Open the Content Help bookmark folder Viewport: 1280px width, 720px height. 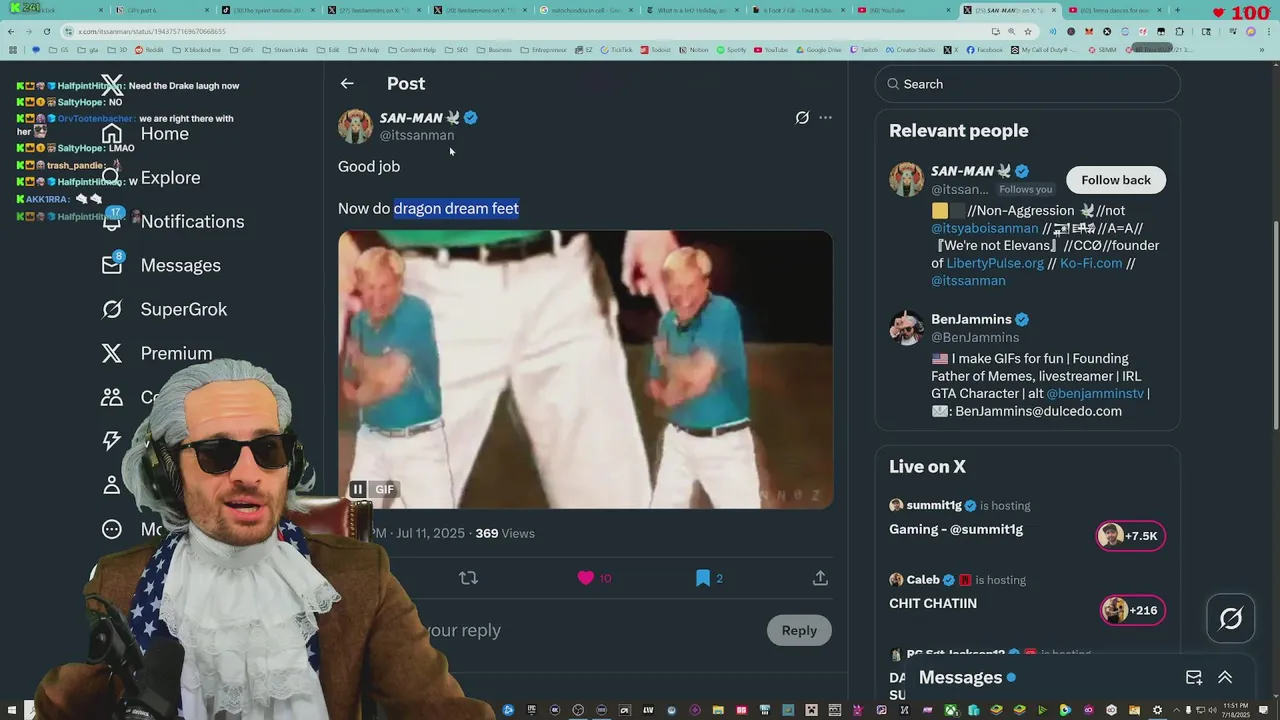412,50
